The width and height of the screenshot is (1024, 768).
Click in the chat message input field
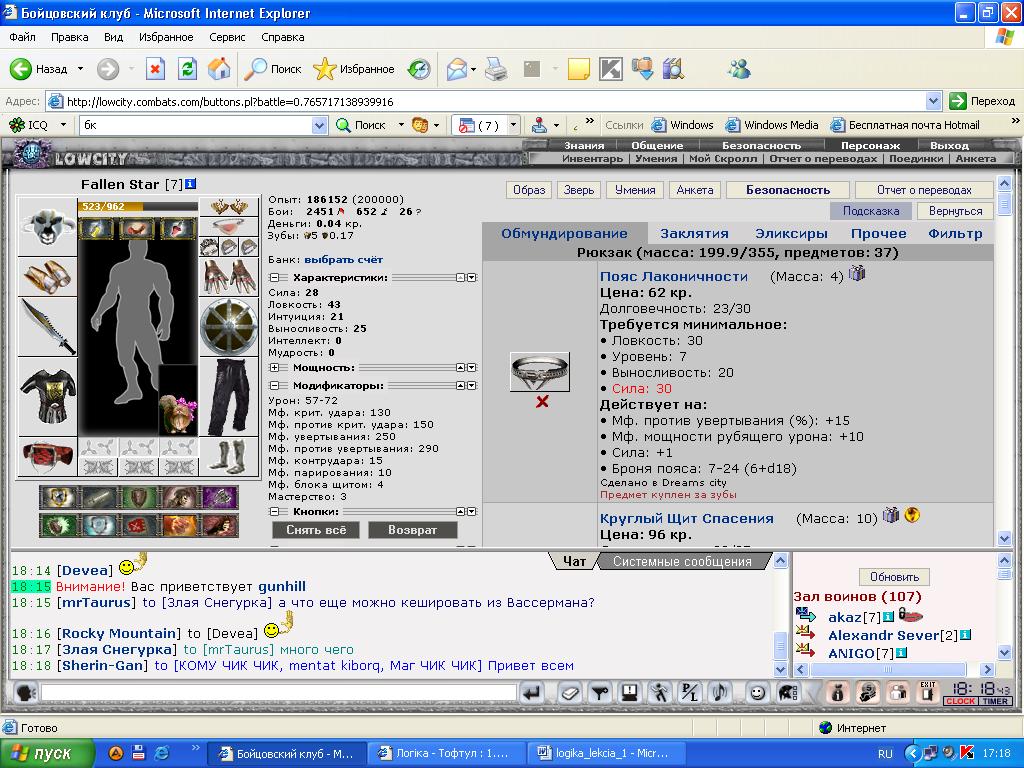[279, 692]
